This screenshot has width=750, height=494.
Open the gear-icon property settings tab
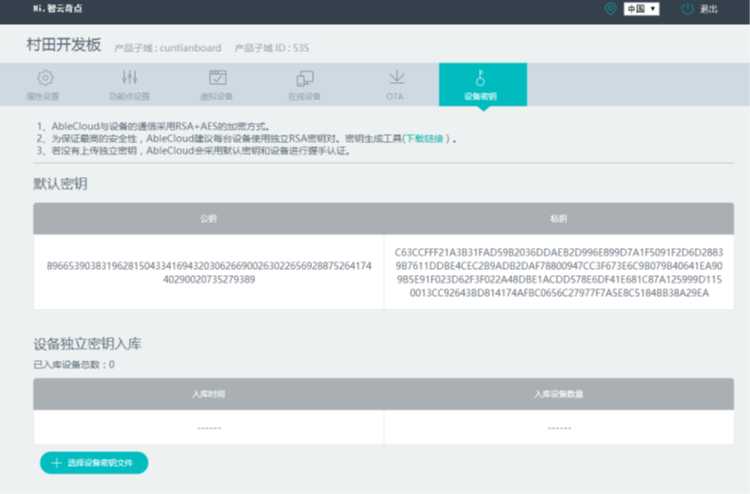click(x=44, y=85)
